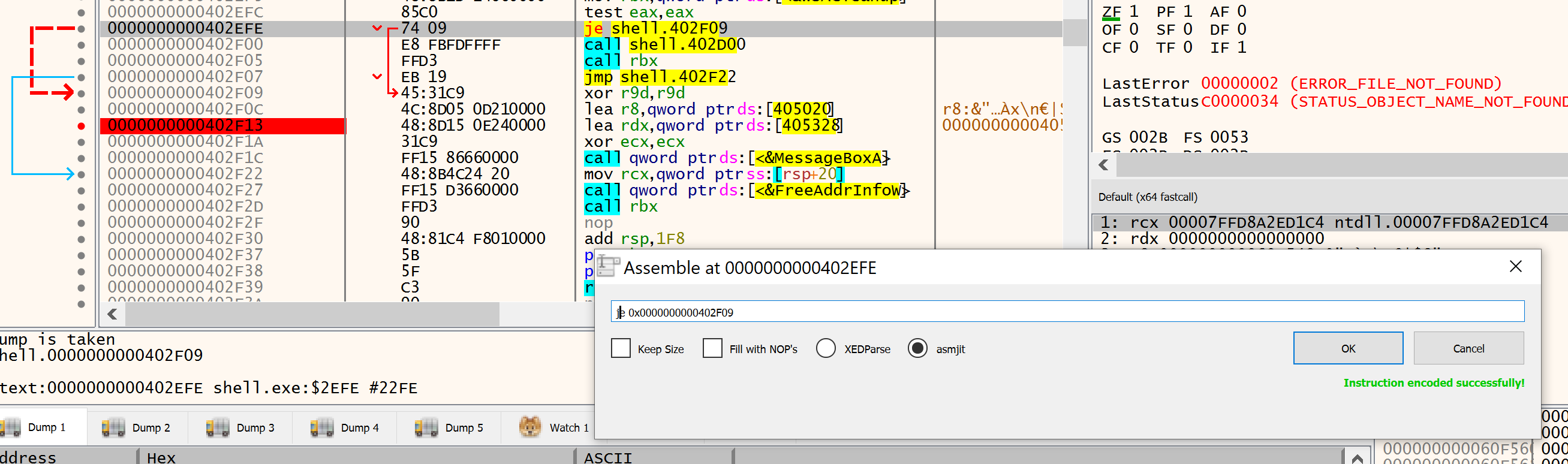Click the registers panel scroll-left arrow
The image size is (1568, 464).
(x=1104, y=165)
